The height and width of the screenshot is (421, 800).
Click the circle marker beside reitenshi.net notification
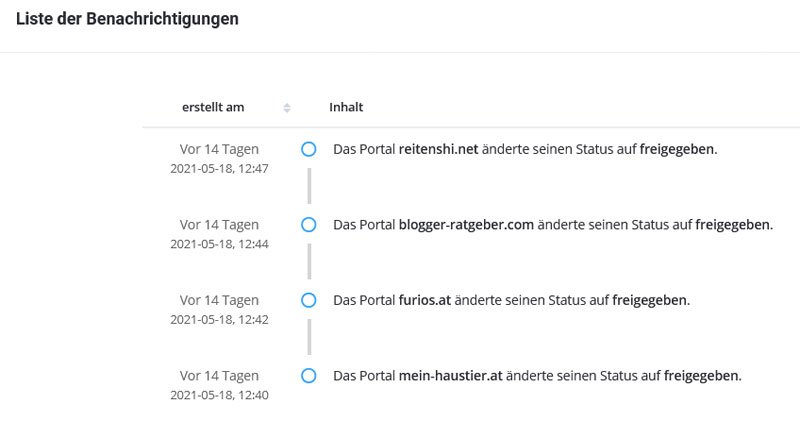(309, 149)
